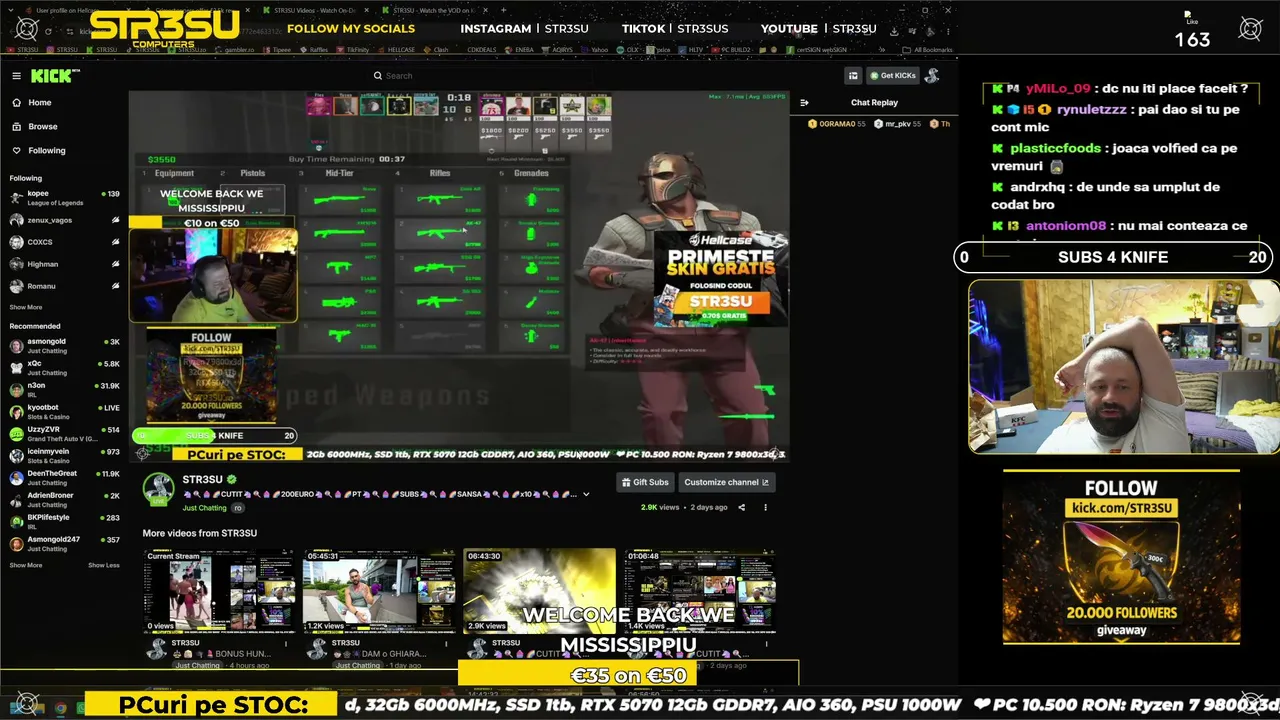Click n3on avatar in Recommended

click(x=16, y=390)
